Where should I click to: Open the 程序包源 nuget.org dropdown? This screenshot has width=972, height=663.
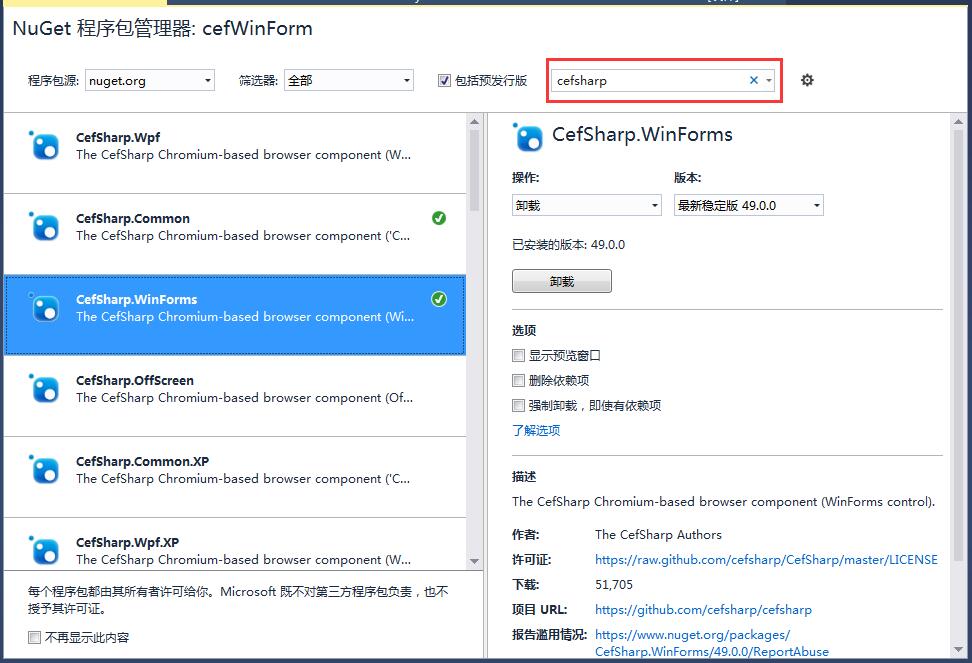(149, 81)
